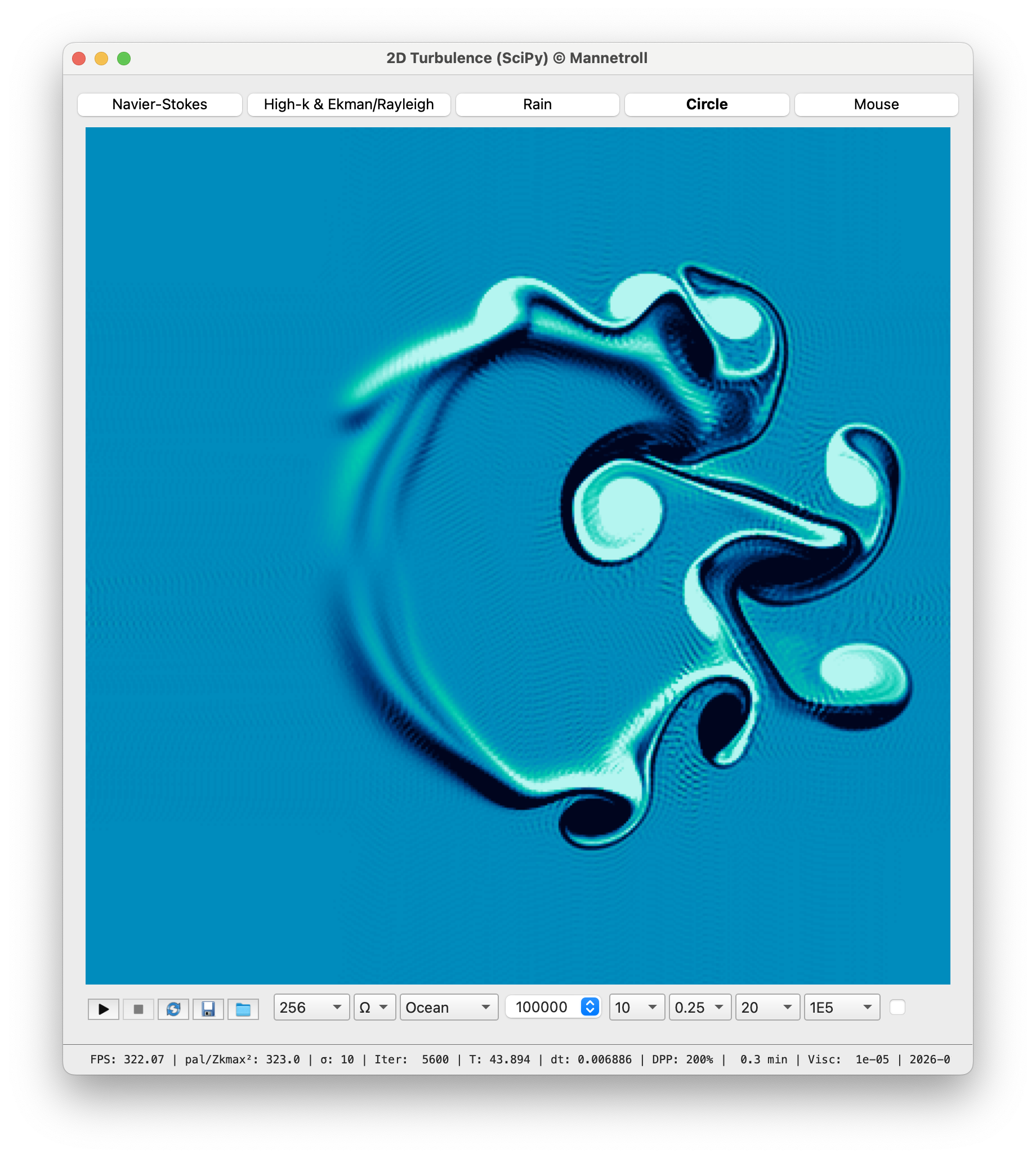Click the 2D Turbulence (SciPy) window title
Image resolution: width=1036 pixels, height=1158 pixels.
(517, 58)
